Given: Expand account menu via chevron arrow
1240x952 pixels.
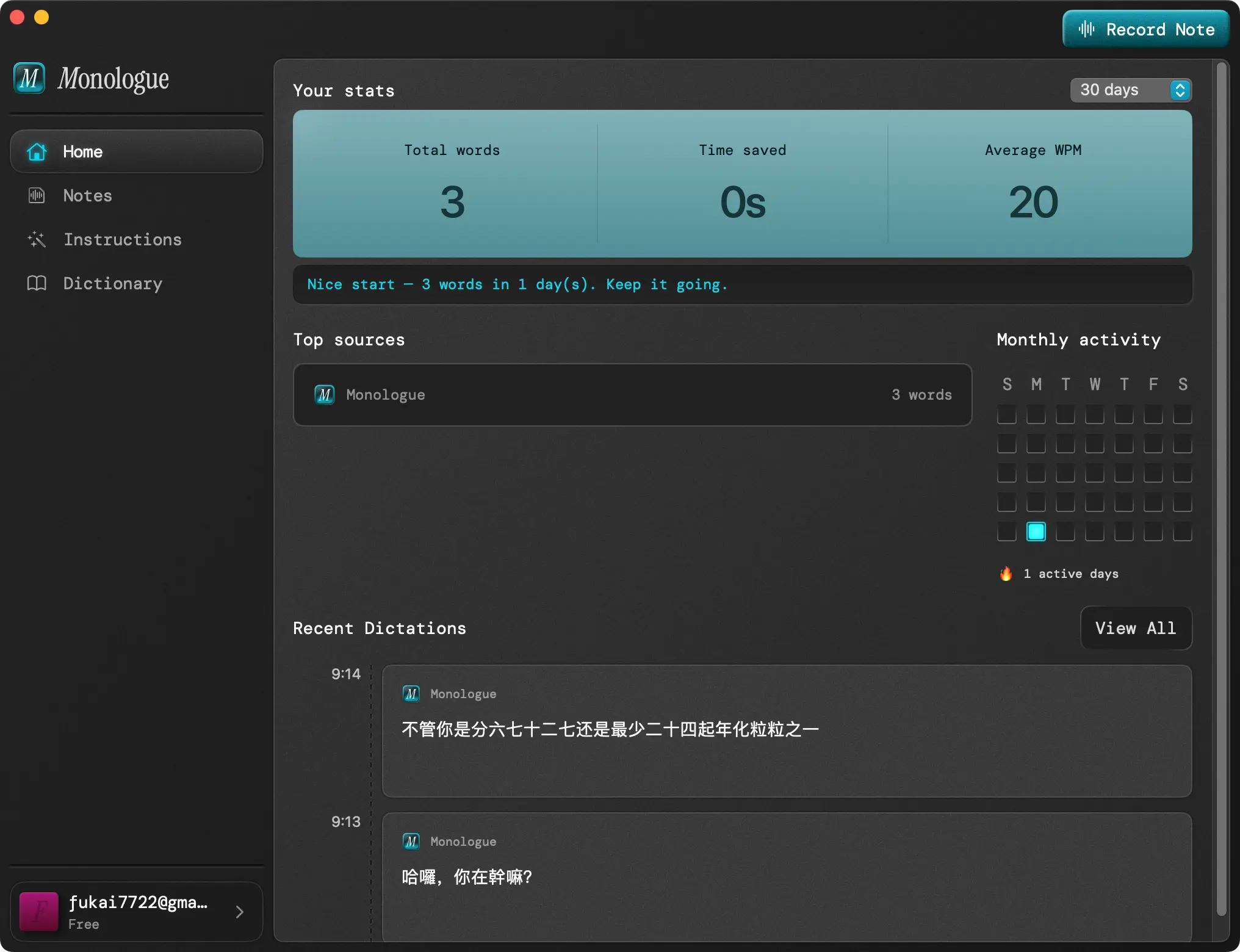Looking at the screenshot, I should point(240,912).
